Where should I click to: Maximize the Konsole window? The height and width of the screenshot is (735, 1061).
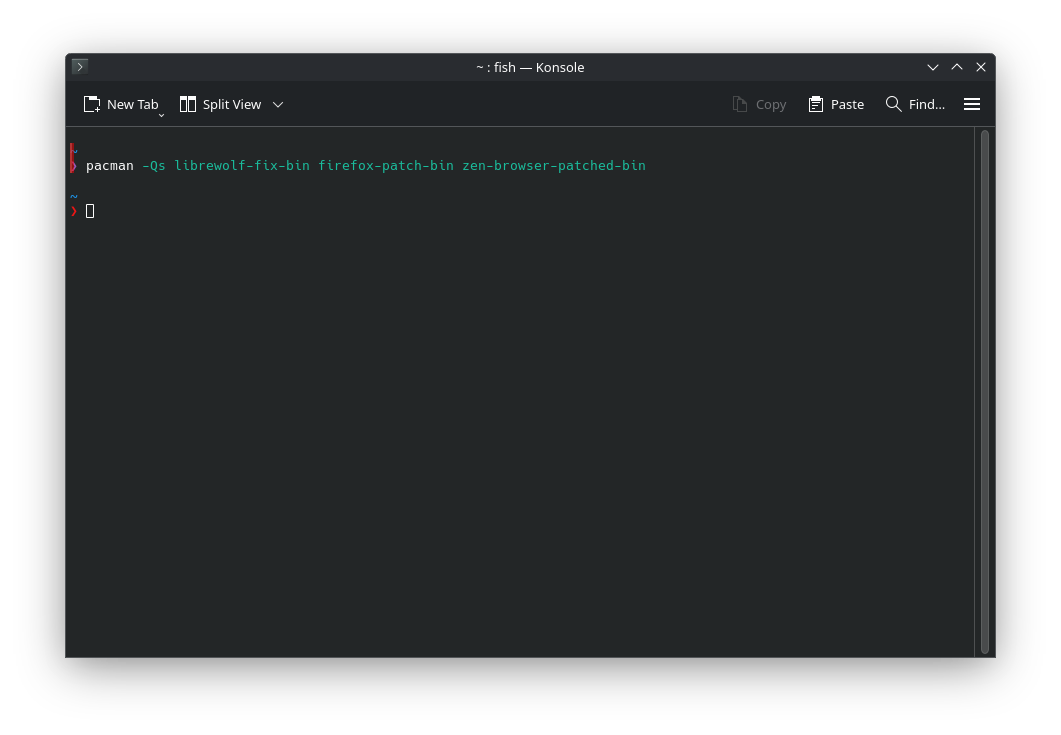[x=957, y=67]
